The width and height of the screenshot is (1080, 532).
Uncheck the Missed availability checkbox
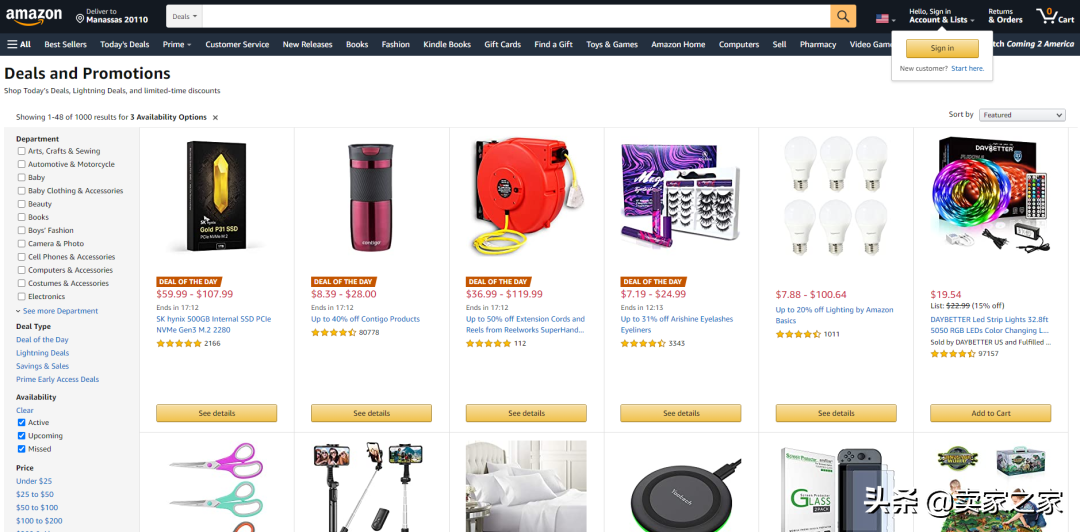click(x=21, y=449)
